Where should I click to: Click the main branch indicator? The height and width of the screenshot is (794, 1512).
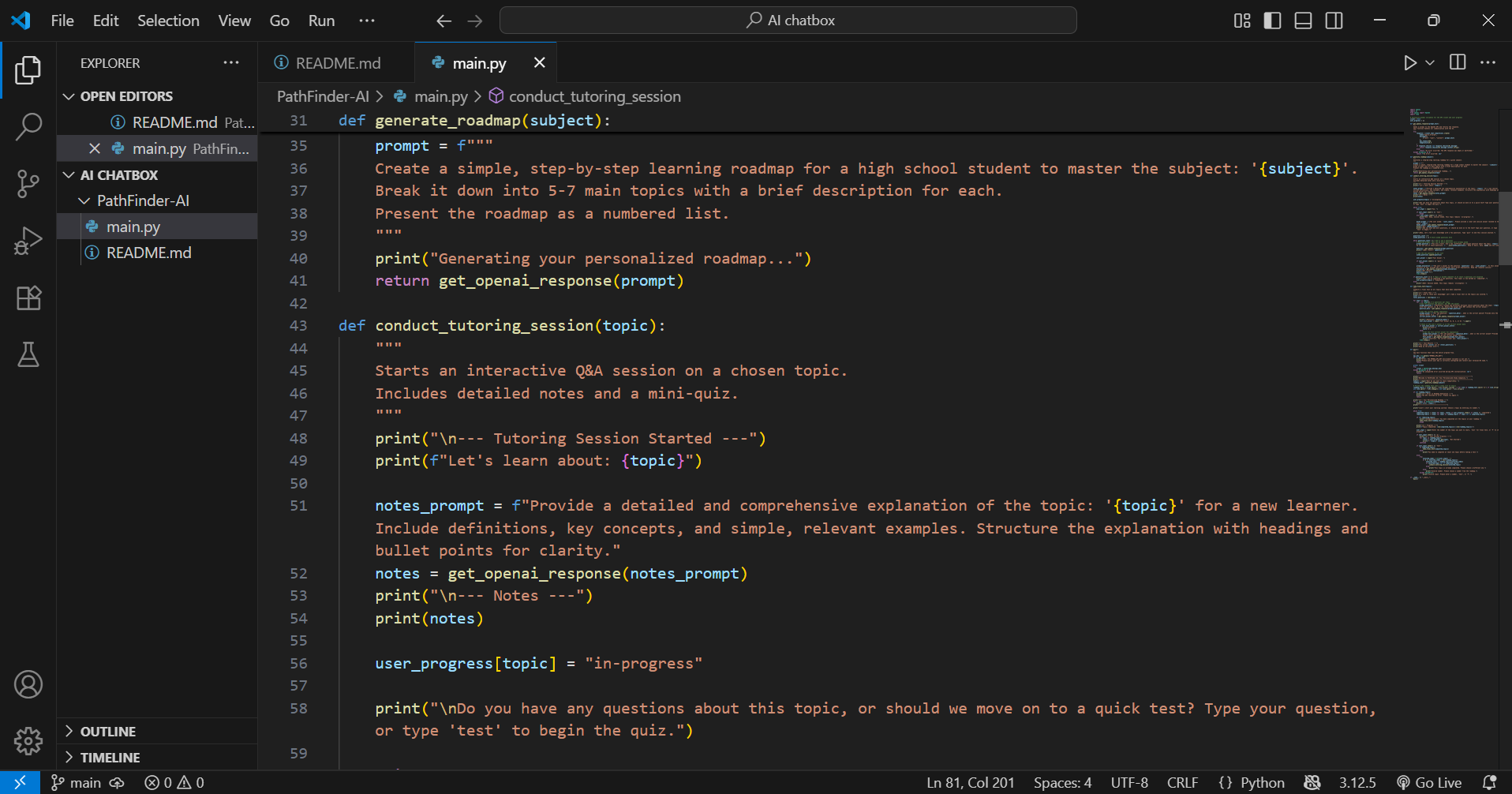77,782
